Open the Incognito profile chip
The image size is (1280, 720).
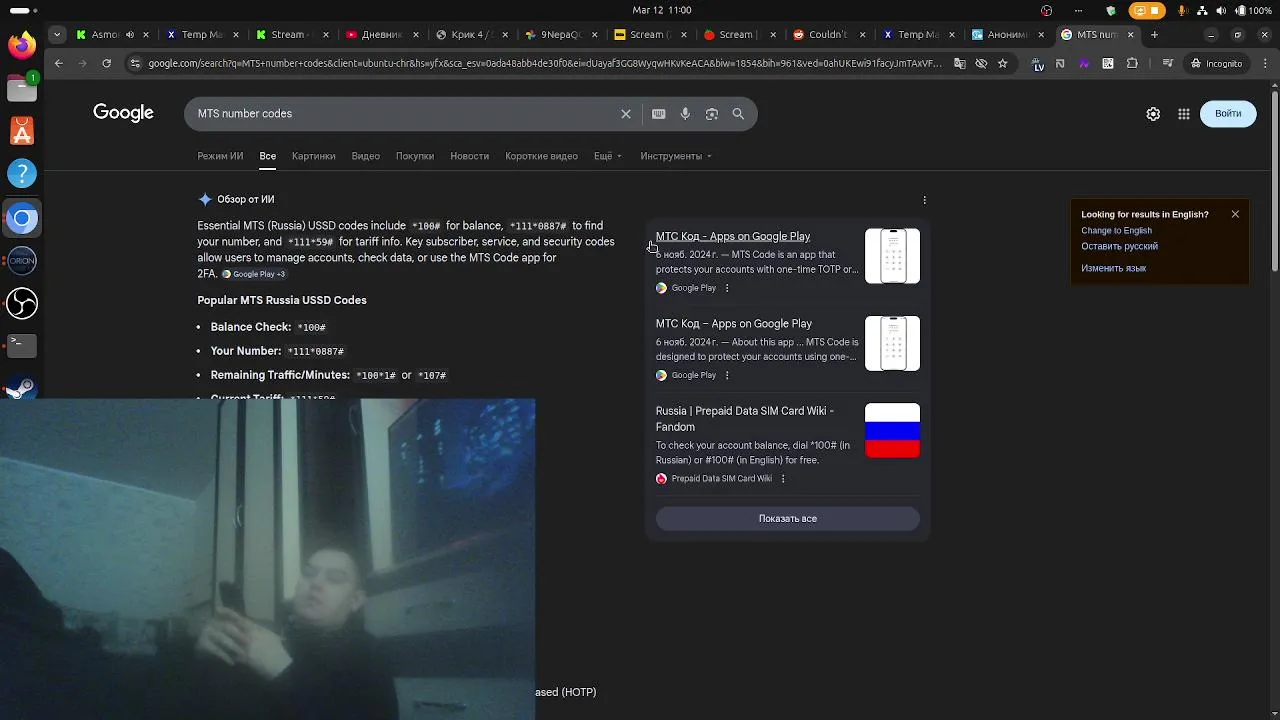point(1216,63)
